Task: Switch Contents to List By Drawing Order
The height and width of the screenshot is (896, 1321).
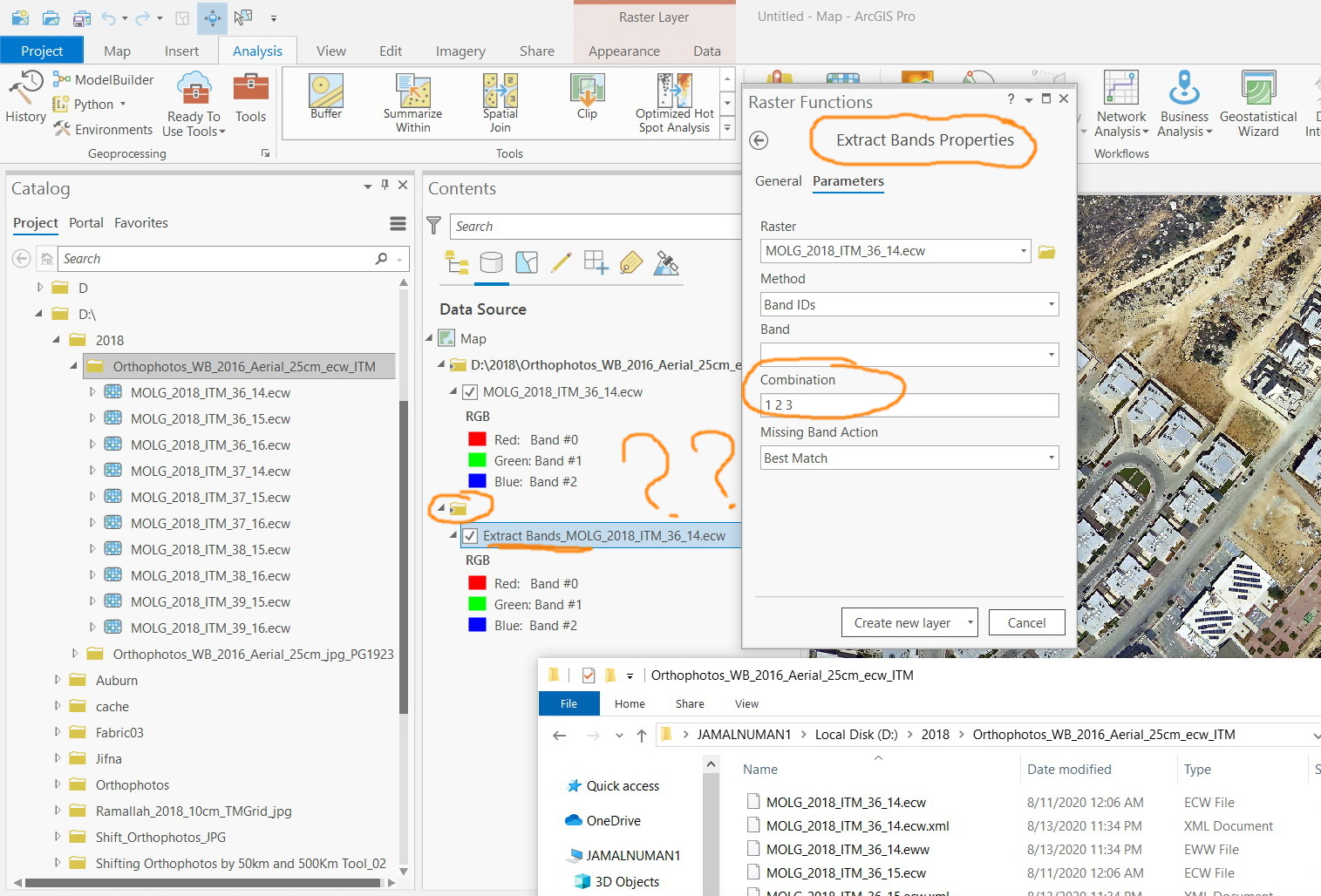Action: click(x=457, y=262)
